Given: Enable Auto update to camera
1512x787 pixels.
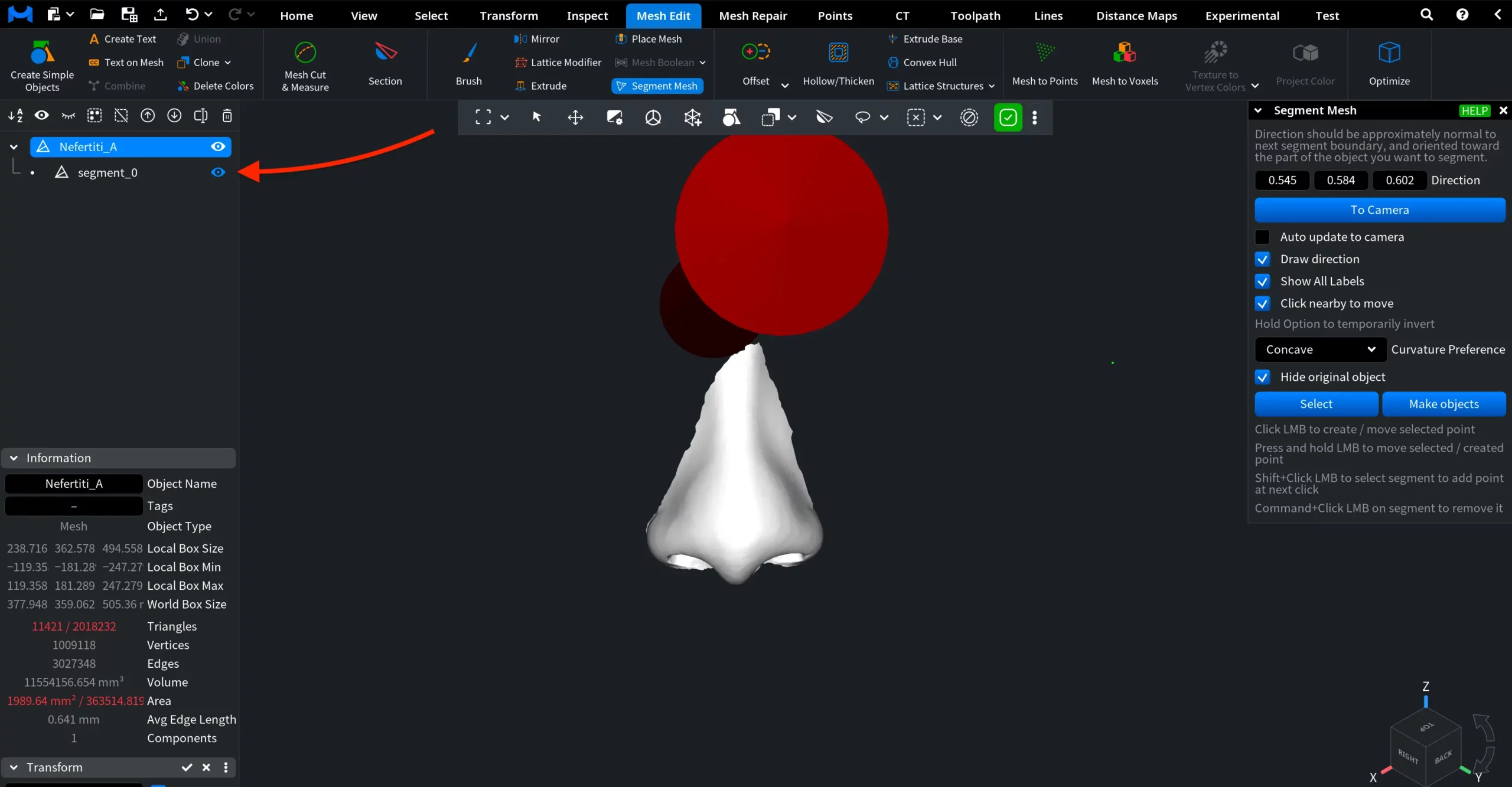Looking at the screenshot, I should coord(1263,237).
